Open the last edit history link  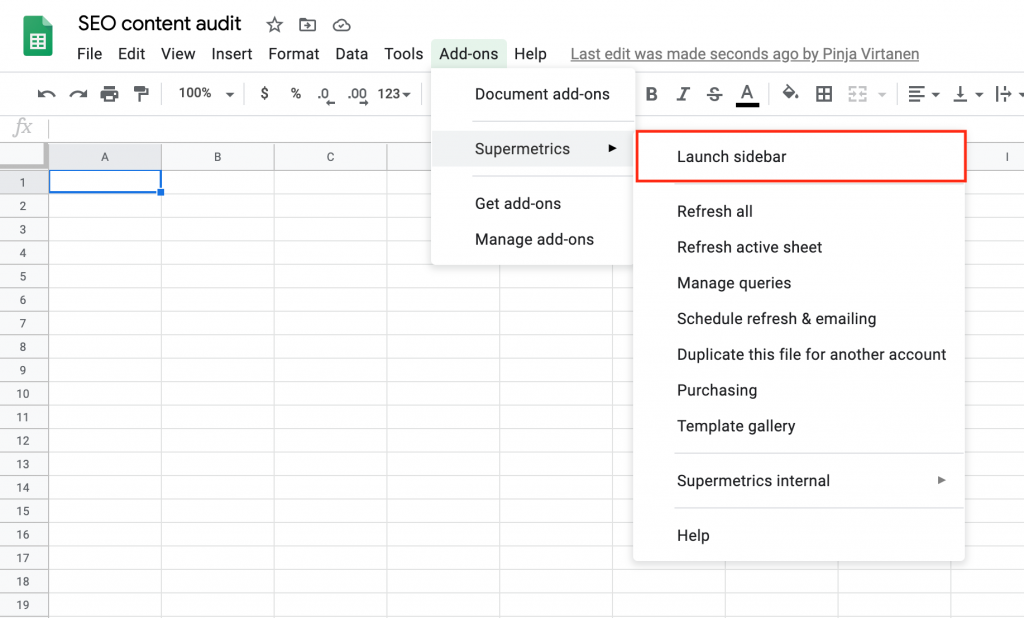click(x=744, y=54)
